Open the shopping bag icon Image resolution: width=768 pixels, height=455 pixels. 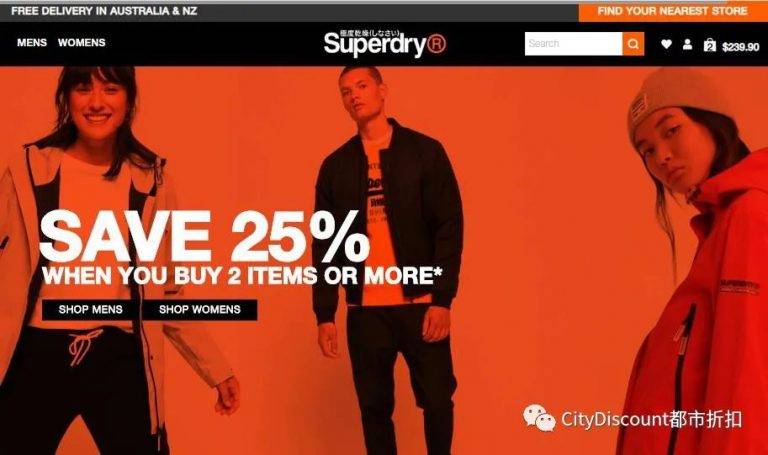[710, 46]
